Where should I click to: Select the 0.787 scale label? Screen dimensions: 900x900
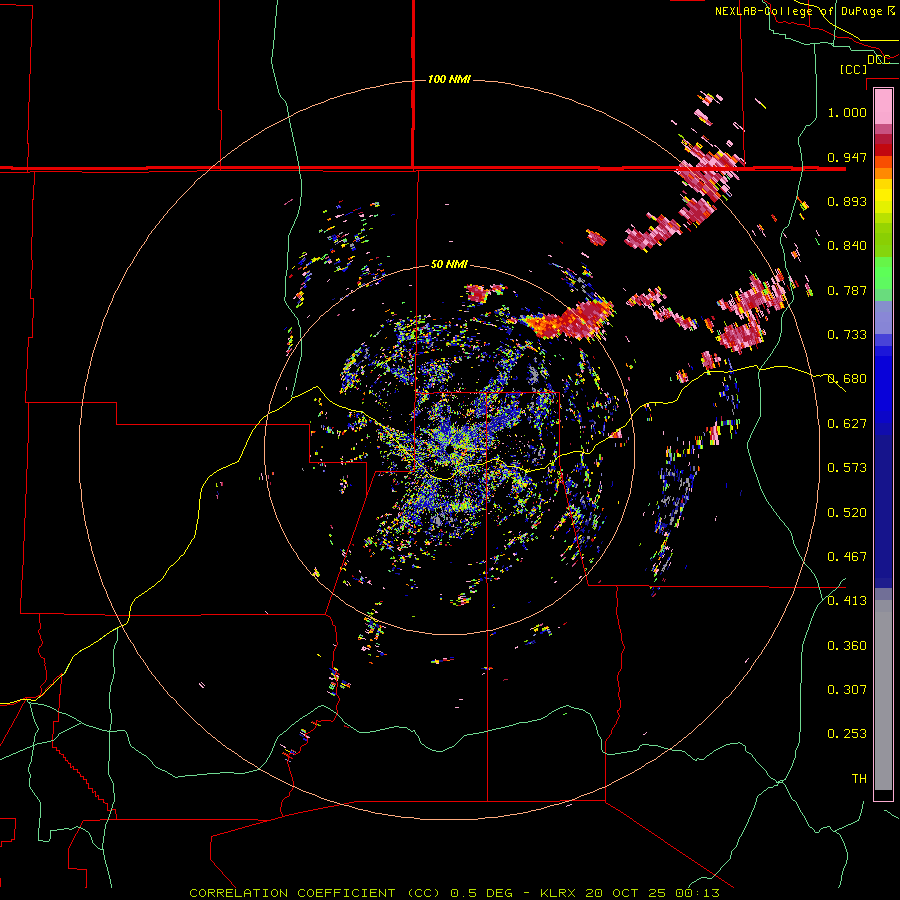(847, 290)
